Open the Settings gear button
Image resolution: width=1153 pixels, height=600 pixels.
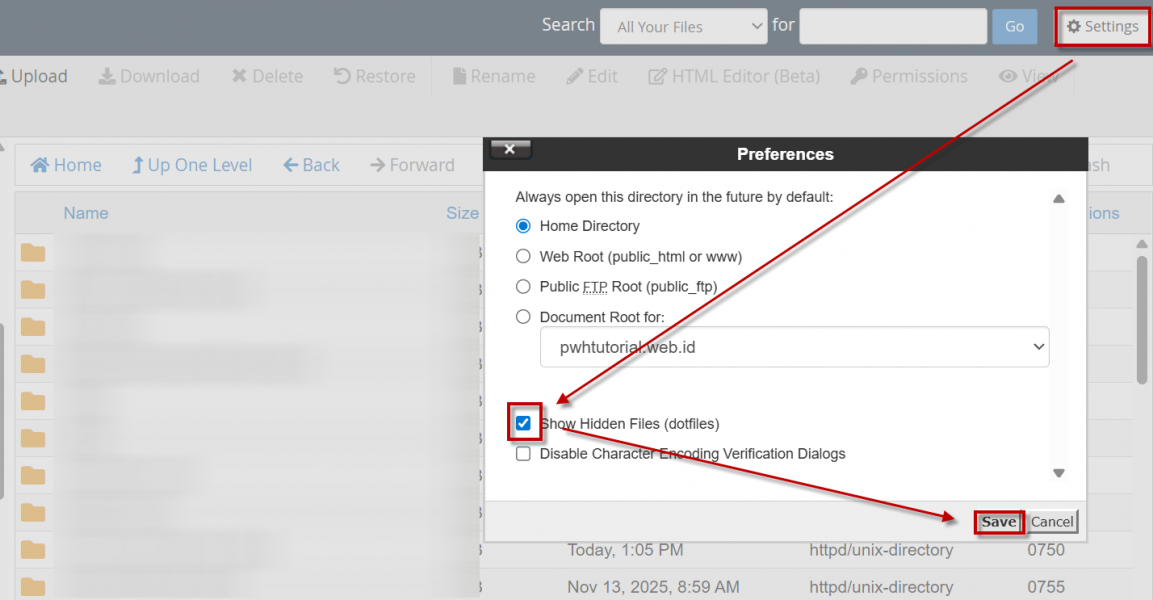tap(1103, 27)
